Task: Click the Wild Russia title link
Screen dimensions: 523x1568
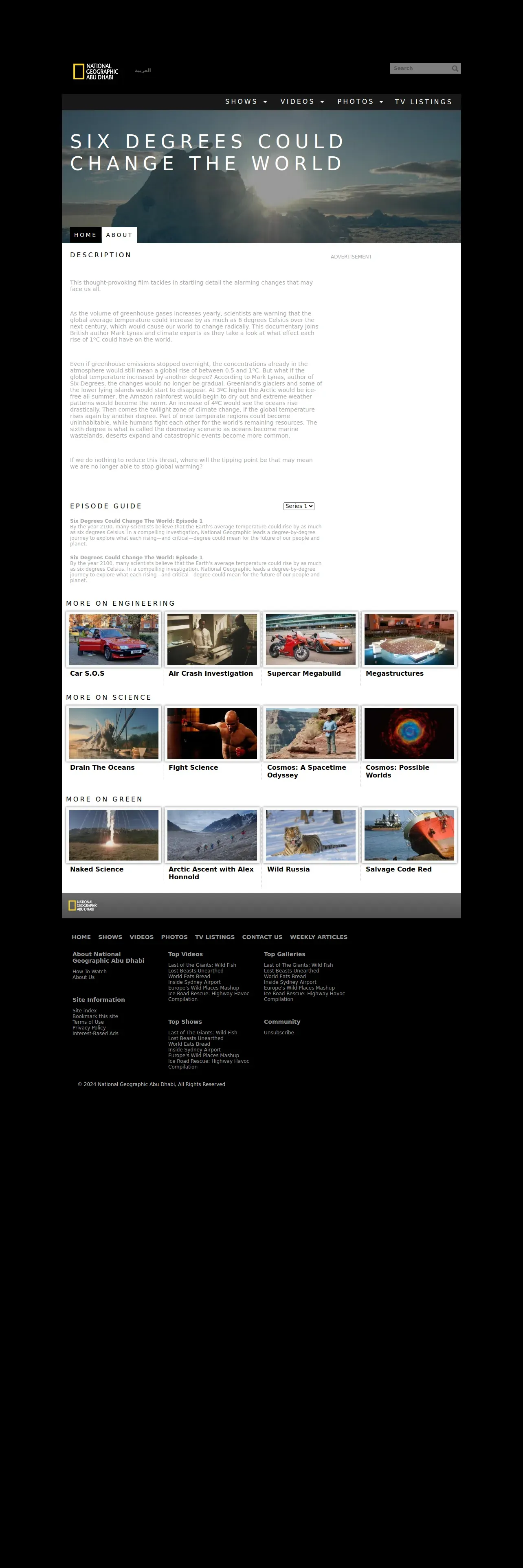Action: coord(289,869)
